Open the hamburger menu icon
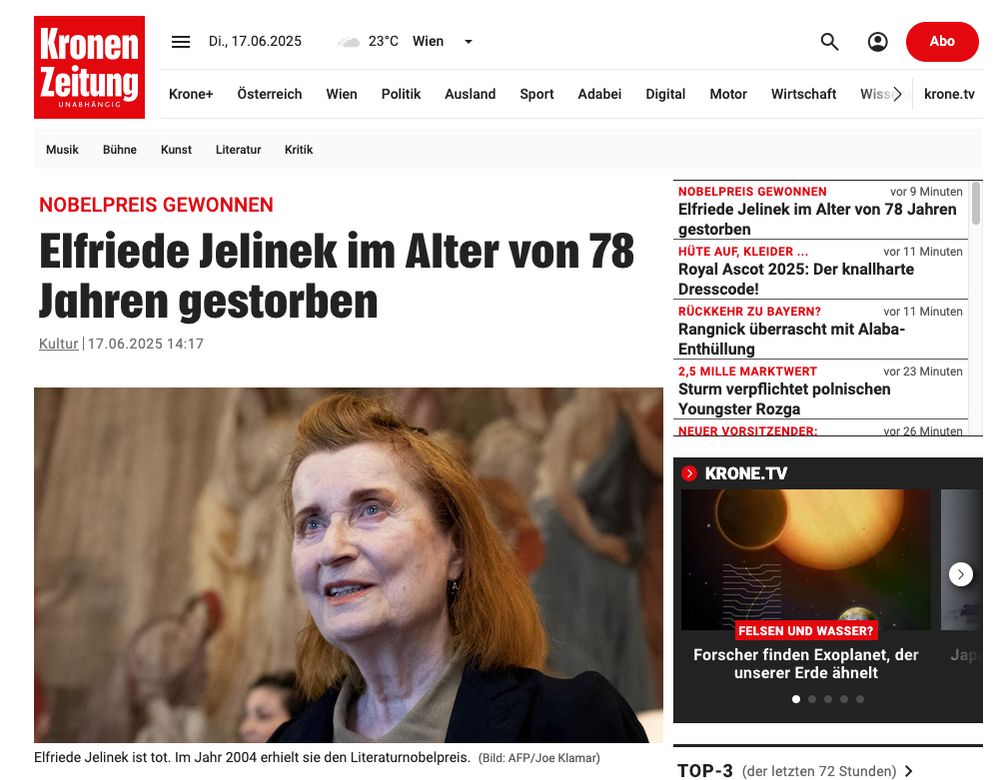Image resolution: width=1000 pixels, height=780 pixels. [x=180, y=41]
